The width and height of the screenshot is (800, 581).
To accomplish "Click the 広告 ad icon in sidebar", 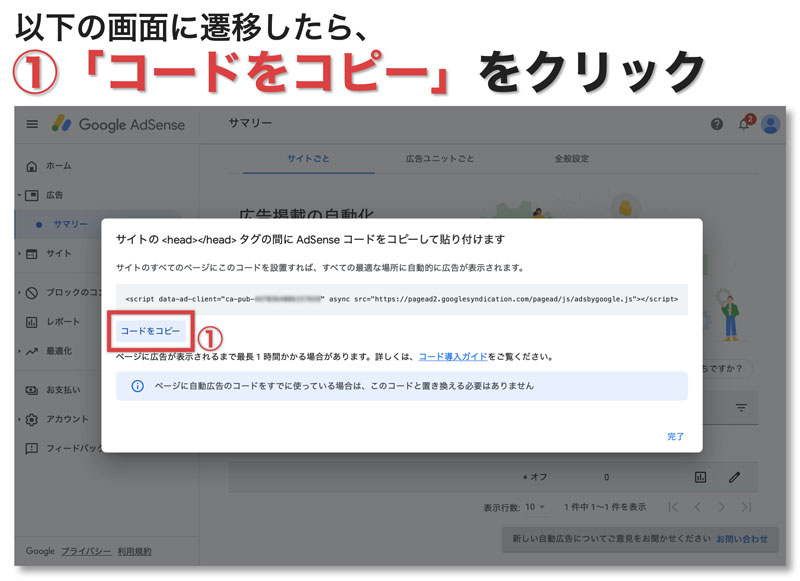I will (x=32, y=195).
